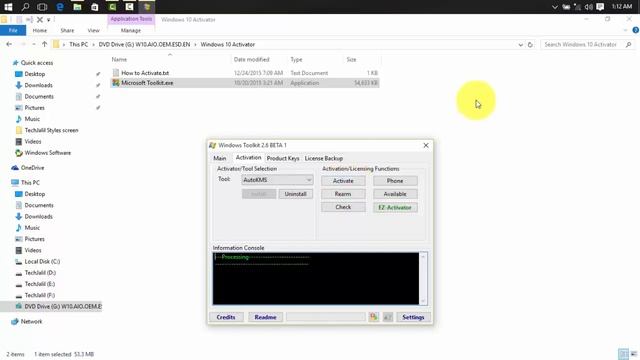The height and width of the screenshot is (360, 640).
Task: Open Local Disk (C:) drive
Action: [42, 261]
